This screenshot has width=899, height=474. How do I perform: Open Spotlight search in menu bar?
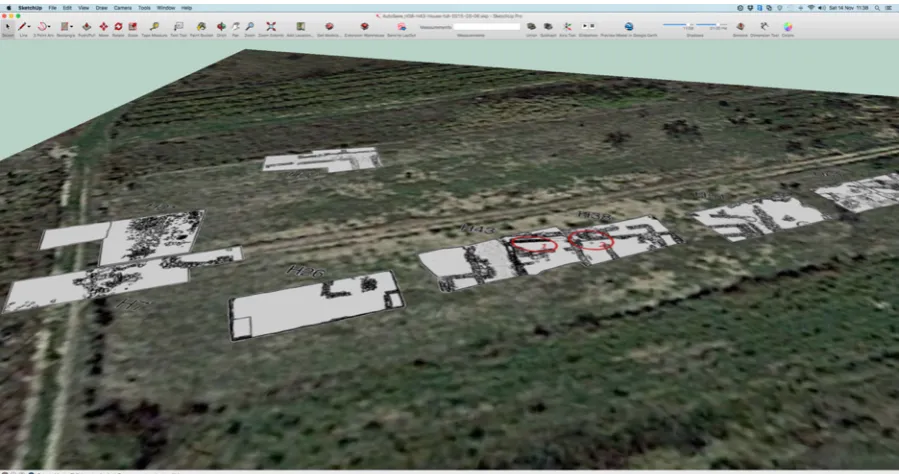877,8
